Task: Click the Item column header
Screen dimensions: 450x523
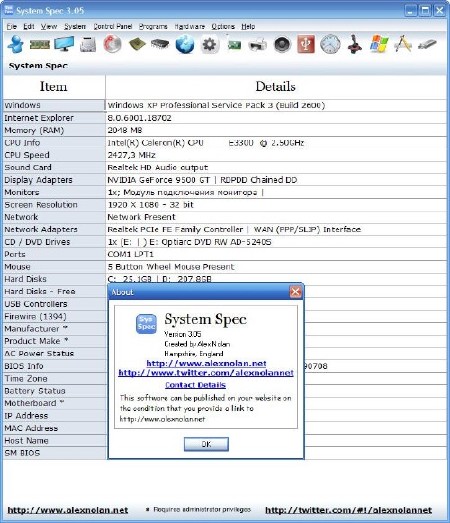Action: 54,86
